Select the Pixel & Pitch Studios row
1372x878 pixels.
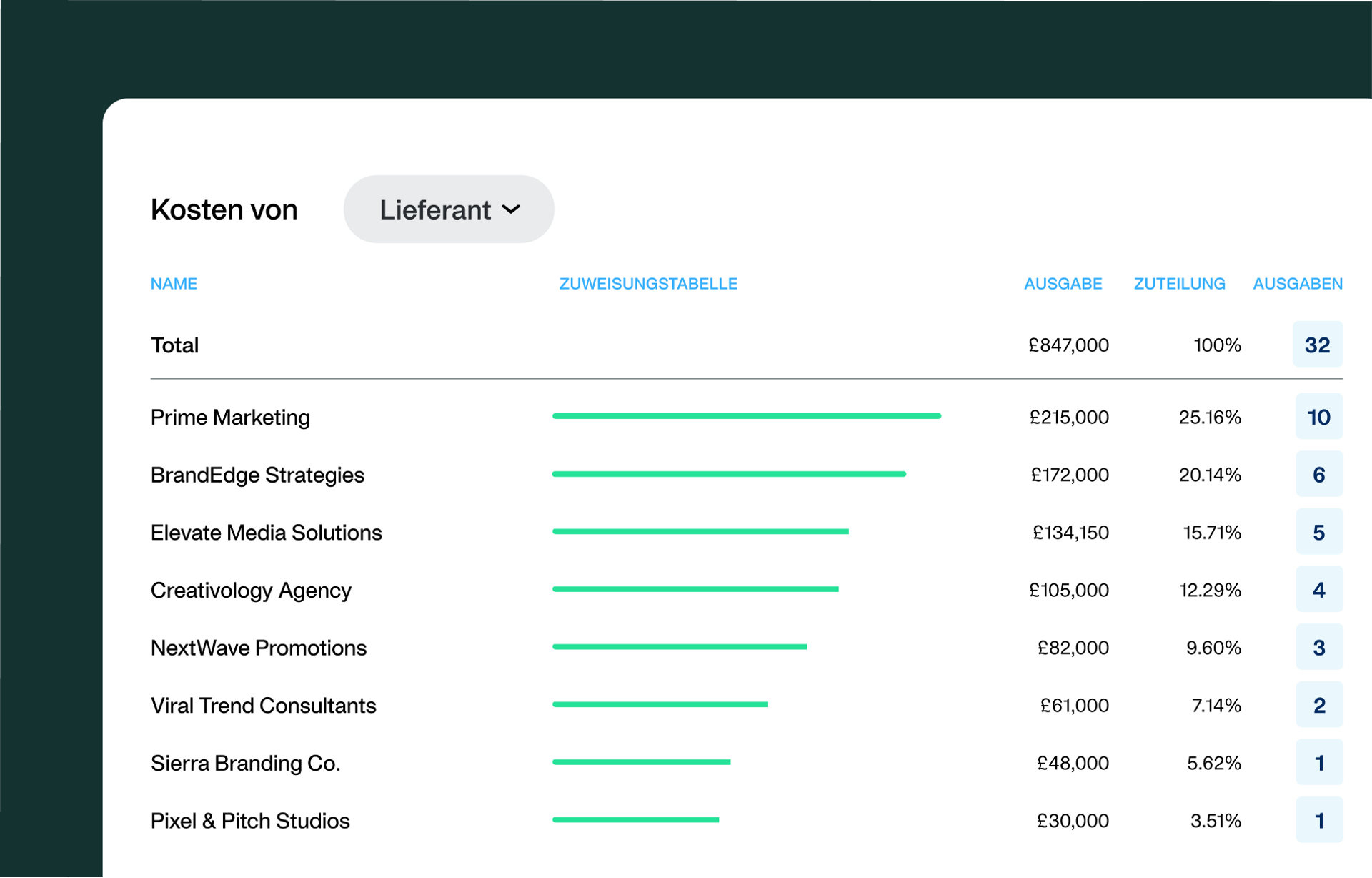747,821
